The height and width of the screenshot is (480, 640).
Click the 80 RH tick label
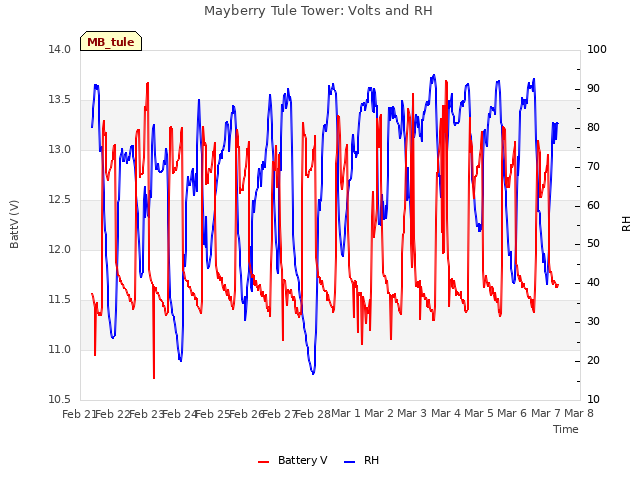coord(593,127)
